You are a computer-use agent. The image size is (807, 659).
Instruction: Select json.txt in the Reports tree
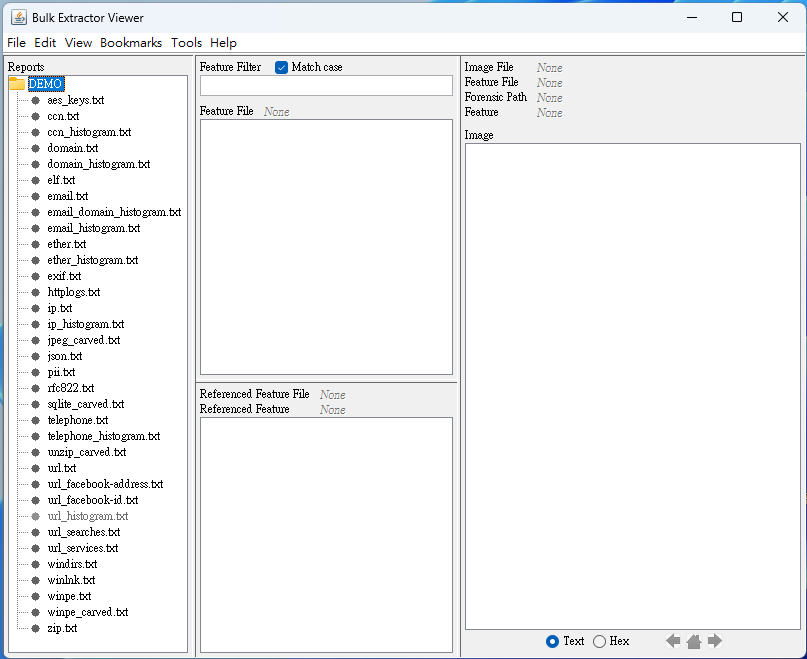[65, 356]
